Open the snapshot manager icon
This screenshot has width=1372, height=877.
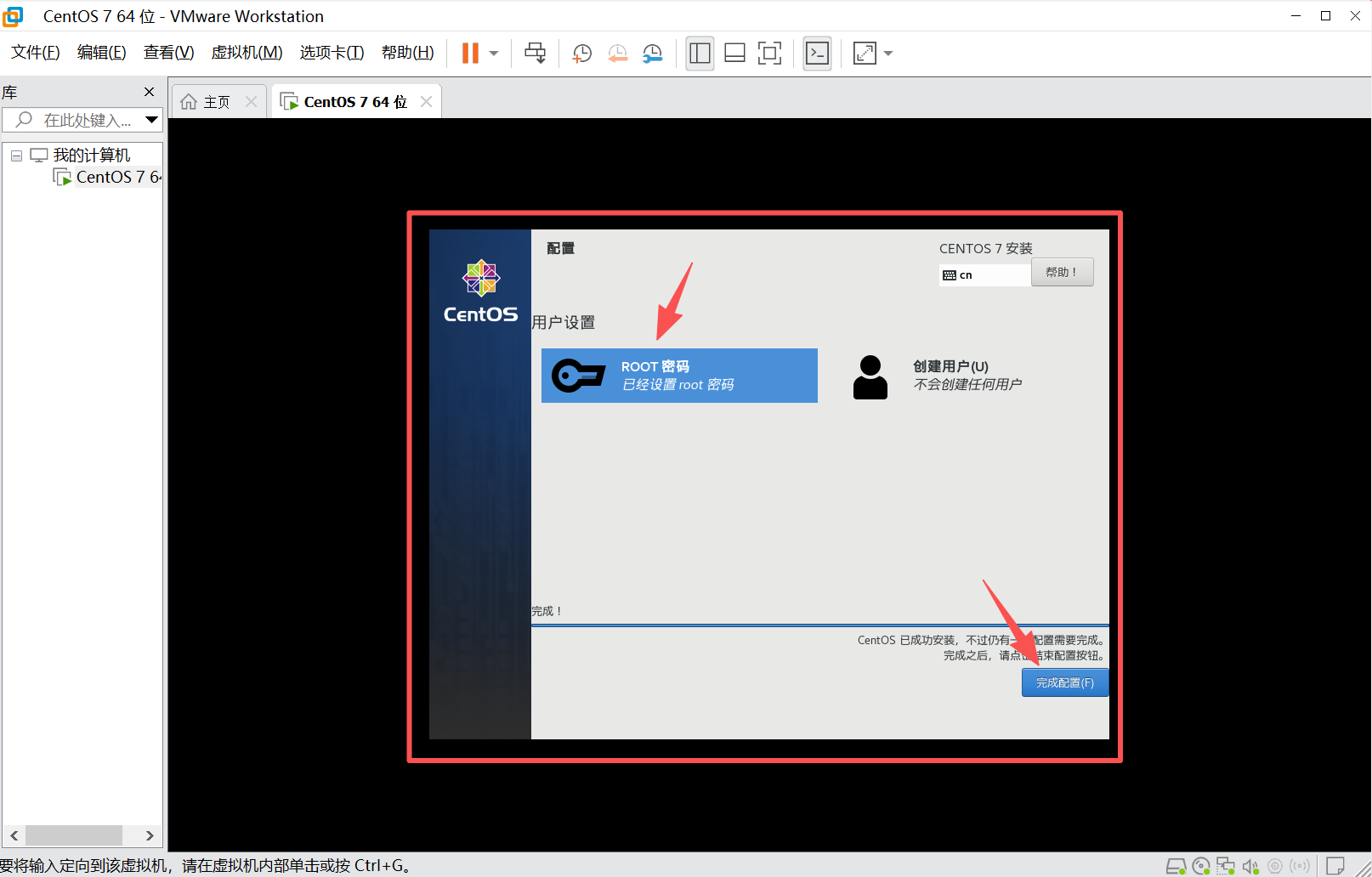(x=652, y=54)
